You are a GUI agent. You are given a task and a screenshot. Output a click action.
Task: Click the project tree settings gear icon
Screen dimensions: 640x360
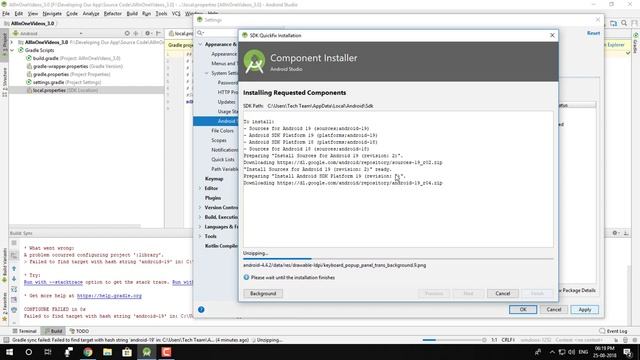[147, 33]
